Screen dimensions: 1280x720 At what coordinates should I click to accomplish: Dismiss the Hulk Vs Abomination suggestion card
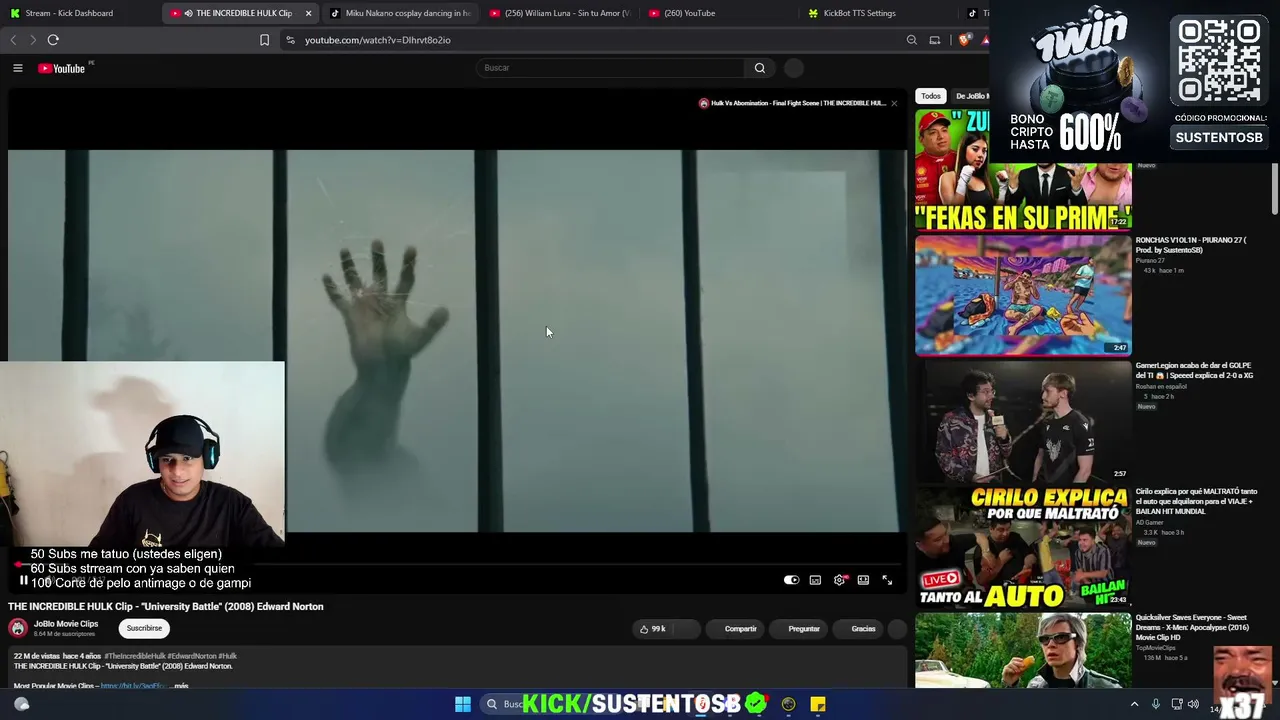(894, 103)
